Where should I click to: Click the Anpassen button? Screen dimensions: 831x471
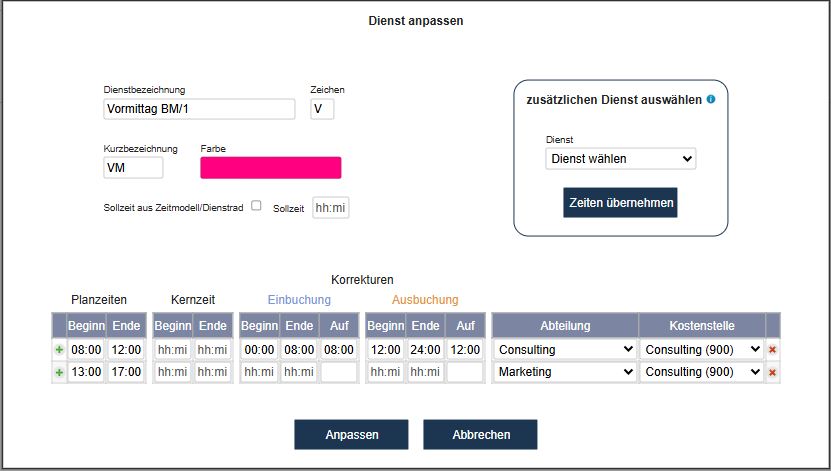point(351,434)
